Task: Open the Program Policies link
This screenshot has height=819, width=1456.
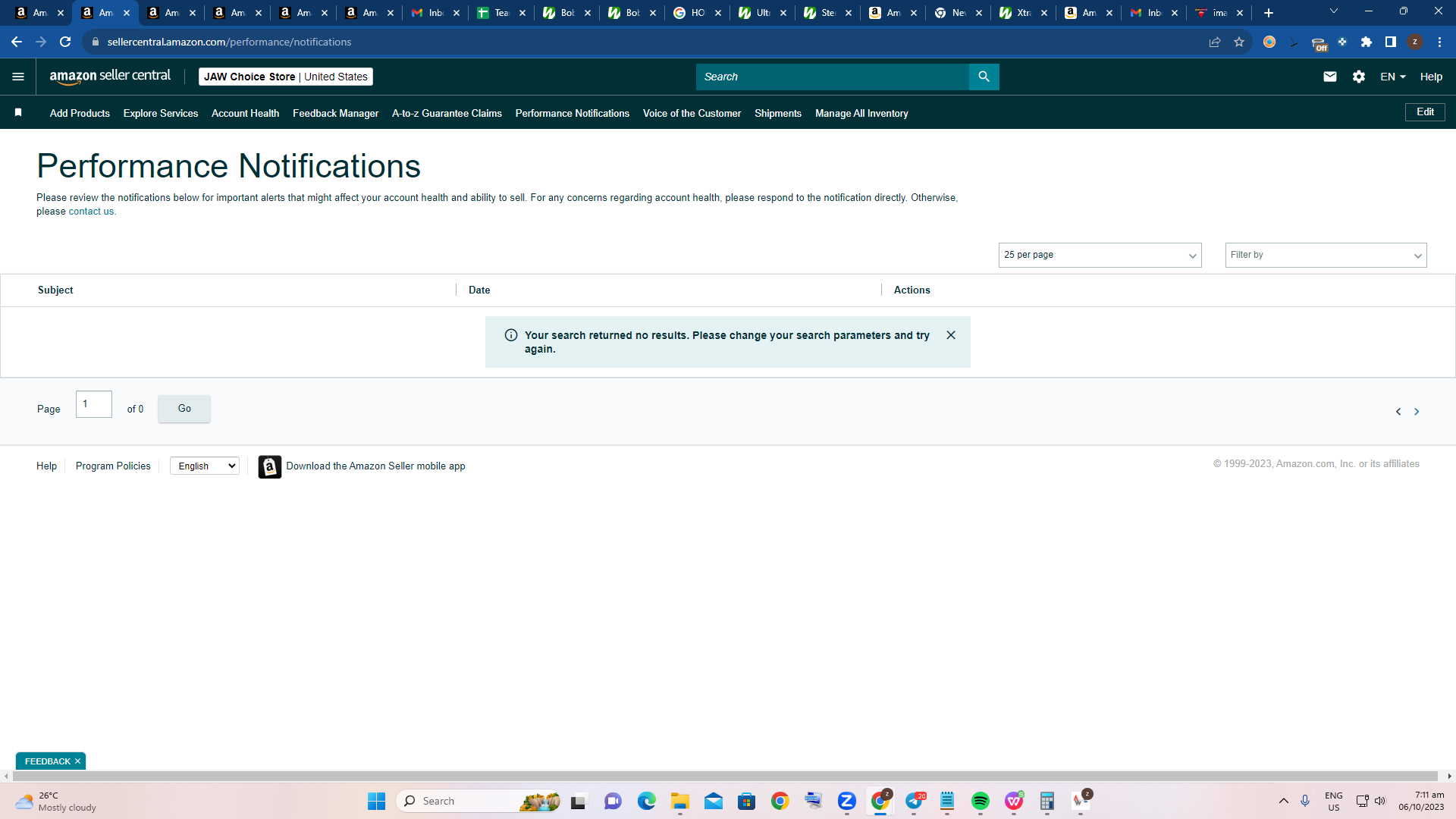Action: tap(113, 466)
